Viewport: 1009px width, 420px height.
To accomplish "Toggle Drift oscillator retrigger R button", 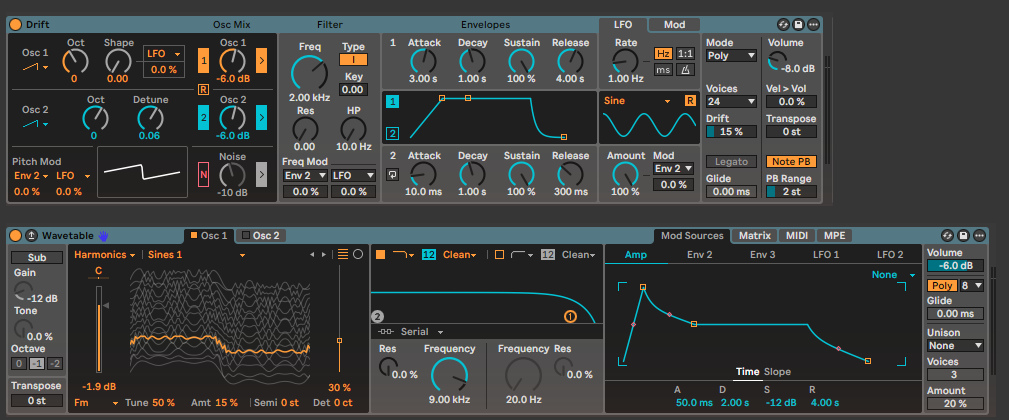I will tap(203, 89).
